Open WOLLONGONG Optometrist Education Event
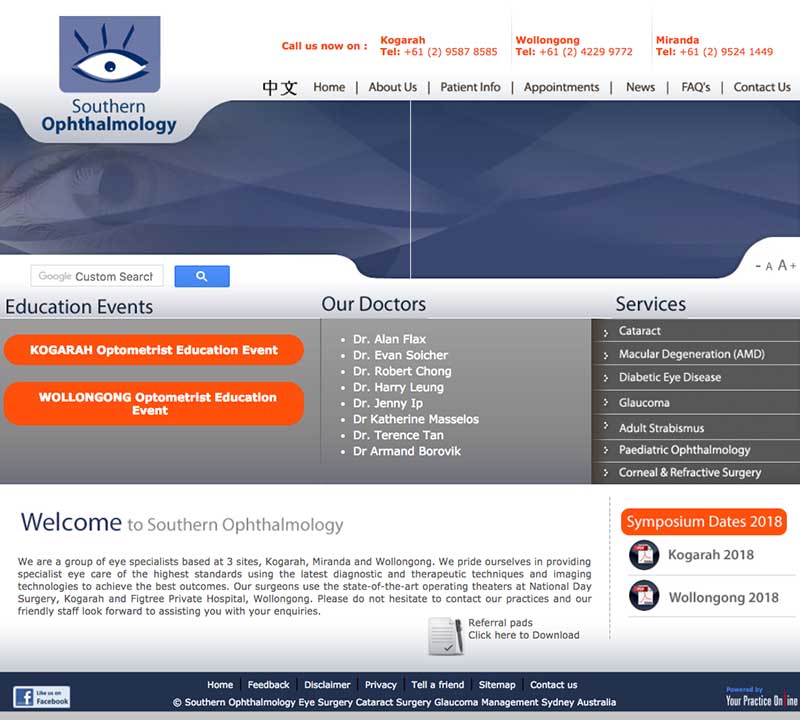The width and height of the screenshot is (800, 720). (154, 404)
